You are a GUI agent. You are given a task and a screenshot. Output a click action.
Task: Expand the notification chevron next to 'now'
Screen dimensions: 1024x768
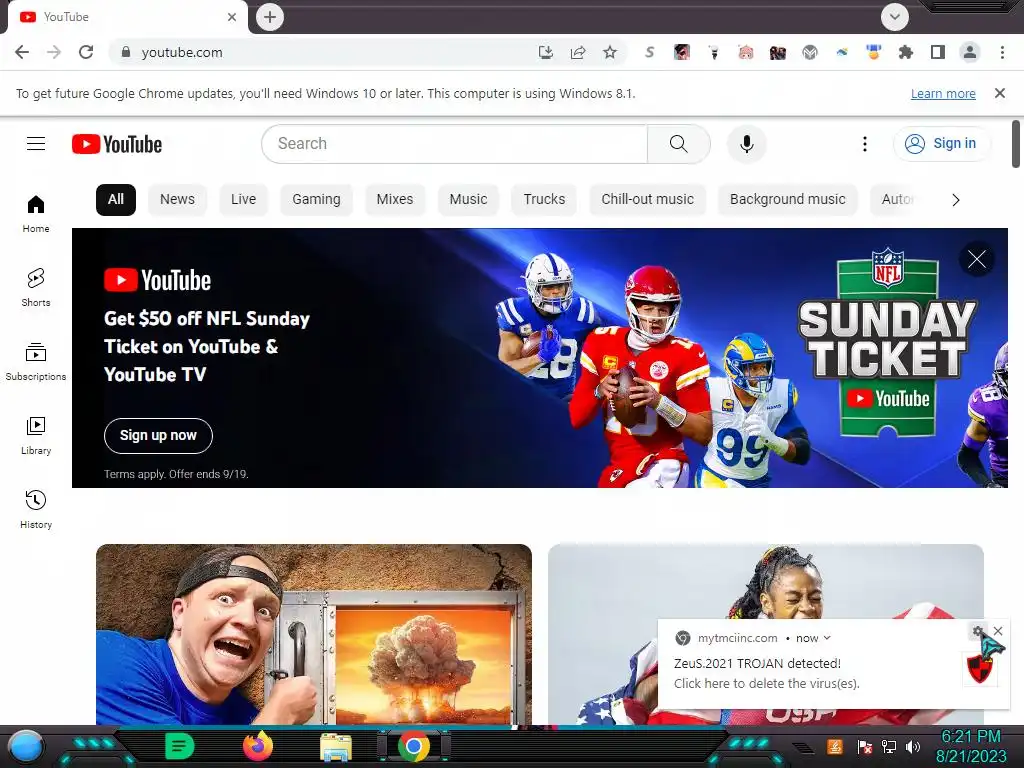click(x=827, y=638)
